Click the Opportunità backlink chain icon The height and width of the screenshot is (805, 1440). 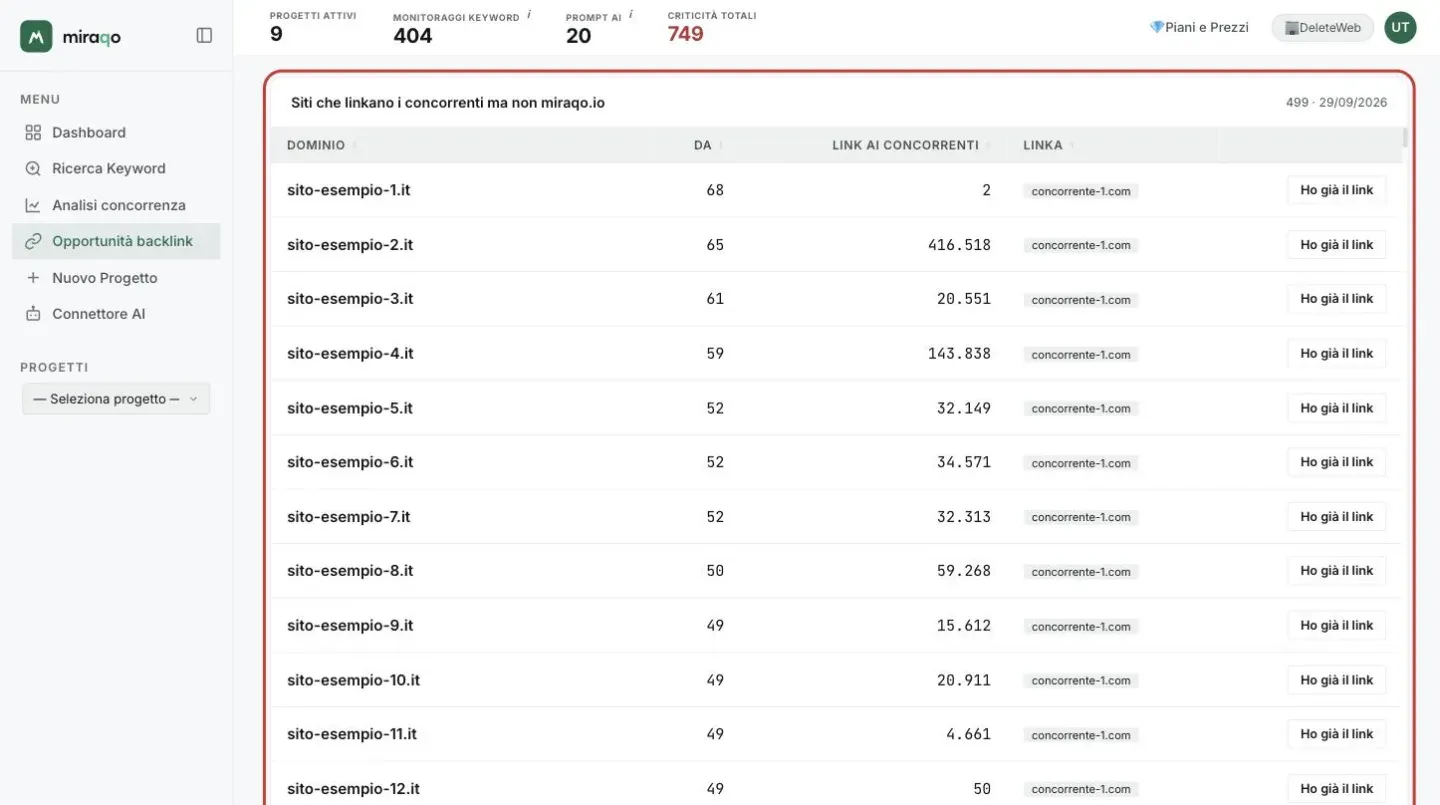[33, 241]
